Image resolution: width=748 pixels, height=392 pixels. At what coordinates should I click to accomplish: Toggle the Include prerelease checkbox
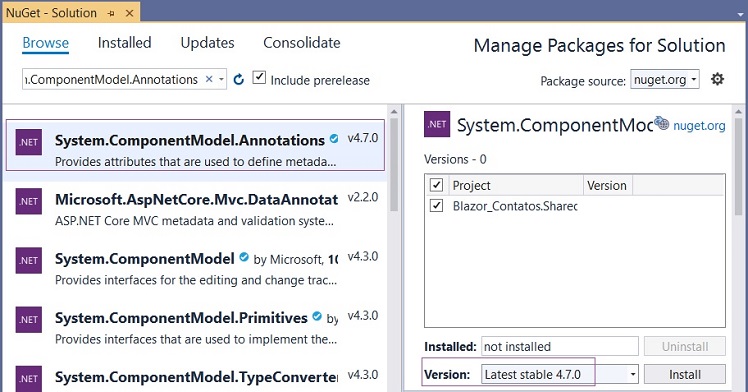[259, 77]
